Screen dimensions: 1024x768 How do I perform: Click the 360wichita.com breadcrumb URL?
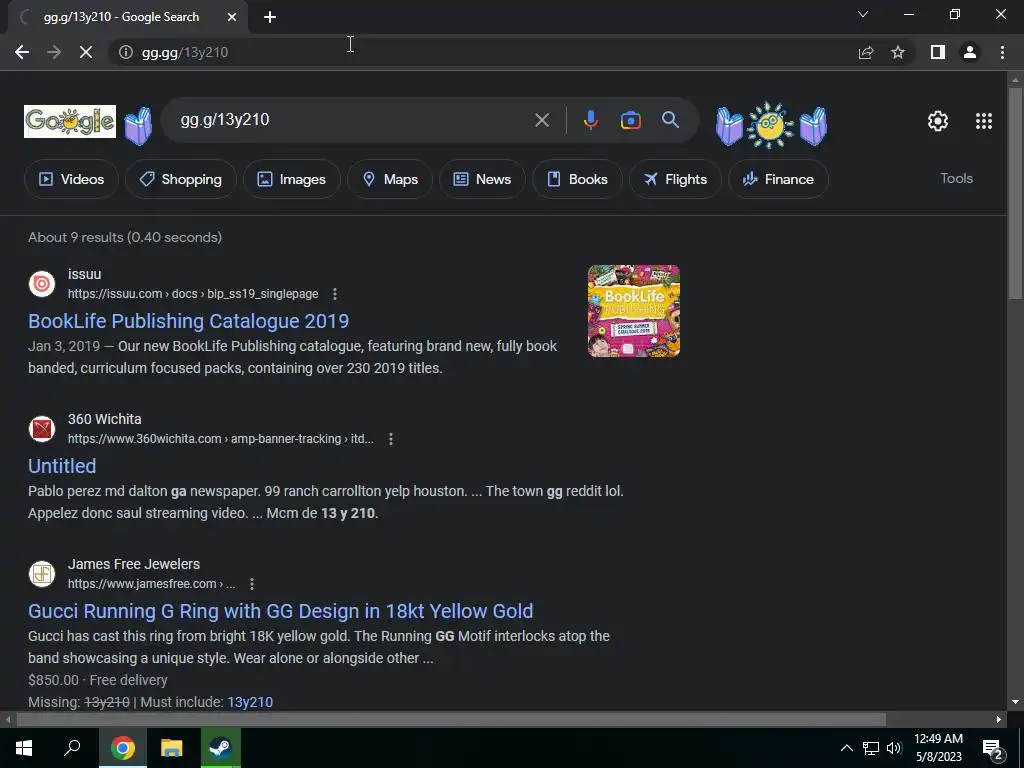(221, 439)
